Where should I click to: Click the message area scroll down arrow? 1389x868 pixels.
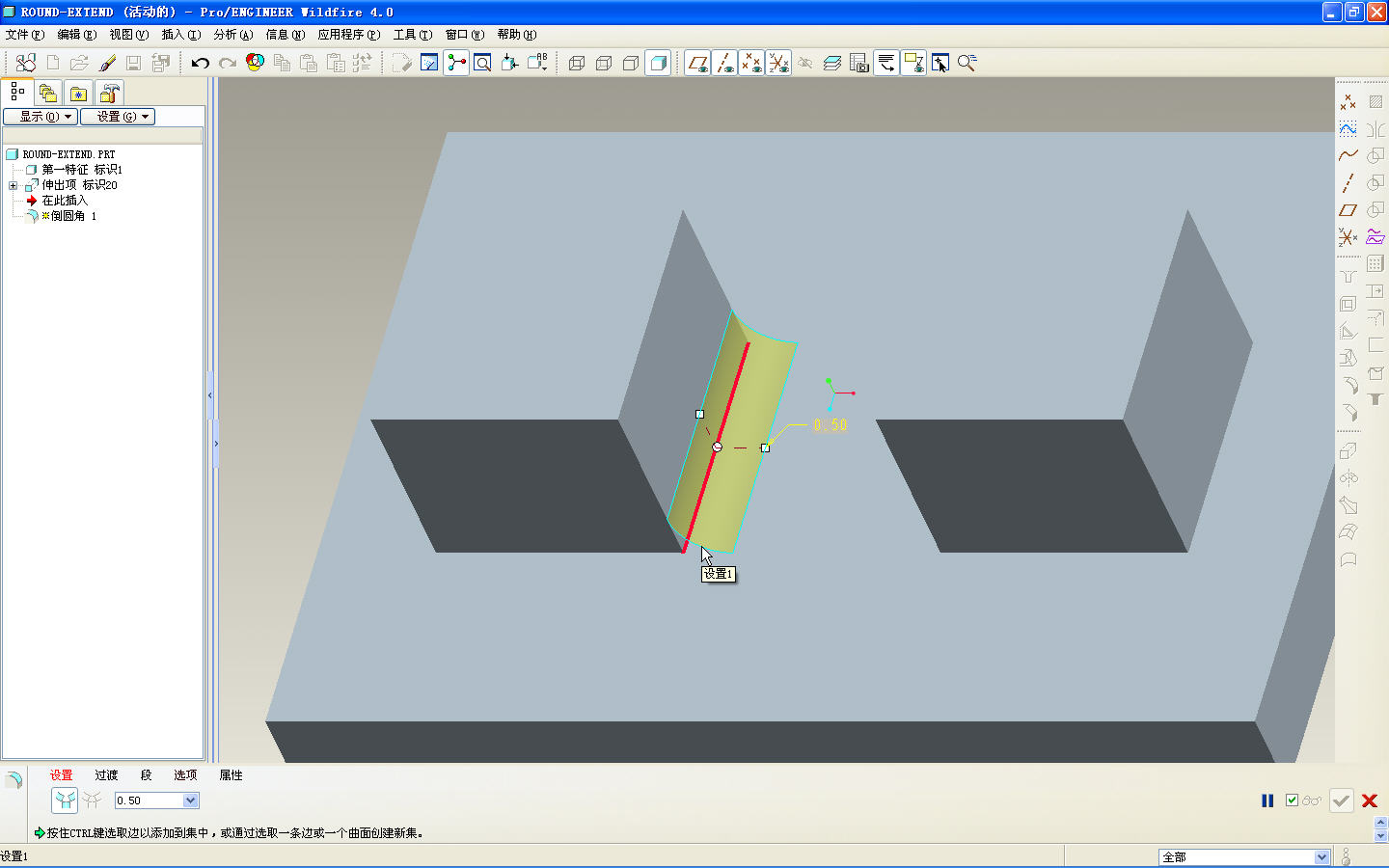tap(1380, 836)
